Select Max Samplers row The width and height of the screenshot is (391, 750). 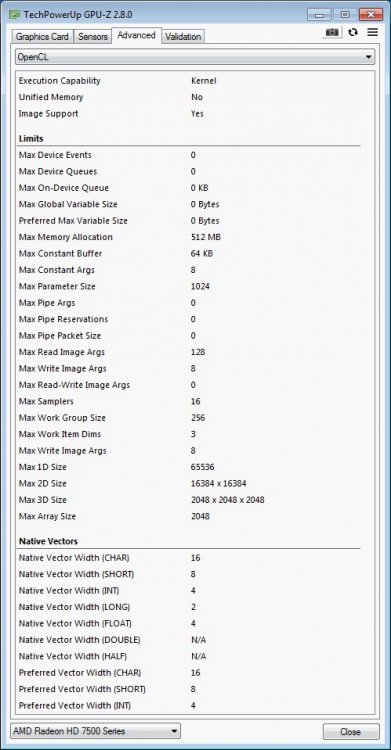pyautogui.click(x=190, y=401)
